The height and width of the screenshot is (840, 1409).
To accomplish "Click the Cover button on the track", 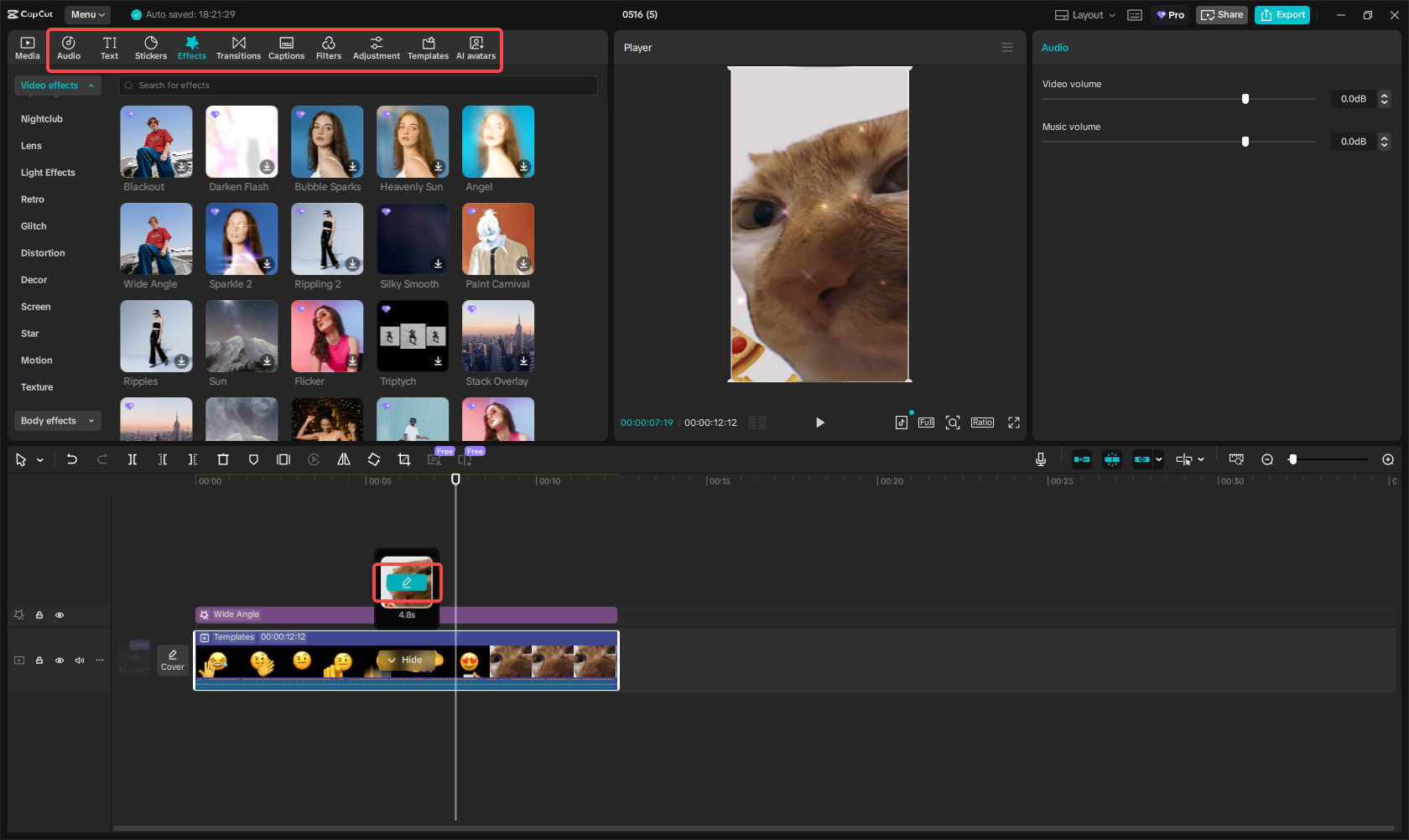I will (x=173, y=661).
